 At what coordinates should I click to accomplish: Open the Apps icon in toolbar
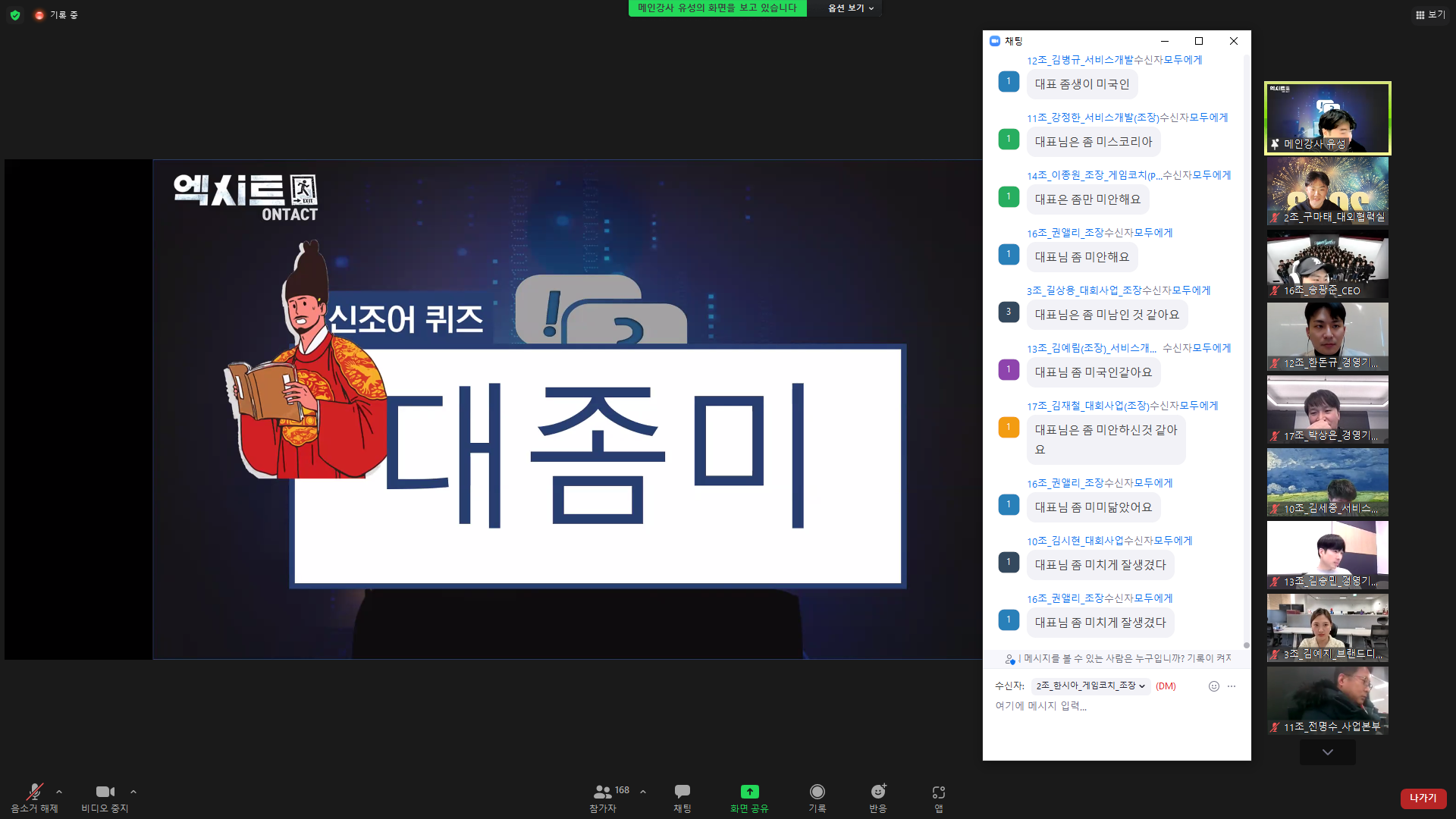(x=939, y=792)
